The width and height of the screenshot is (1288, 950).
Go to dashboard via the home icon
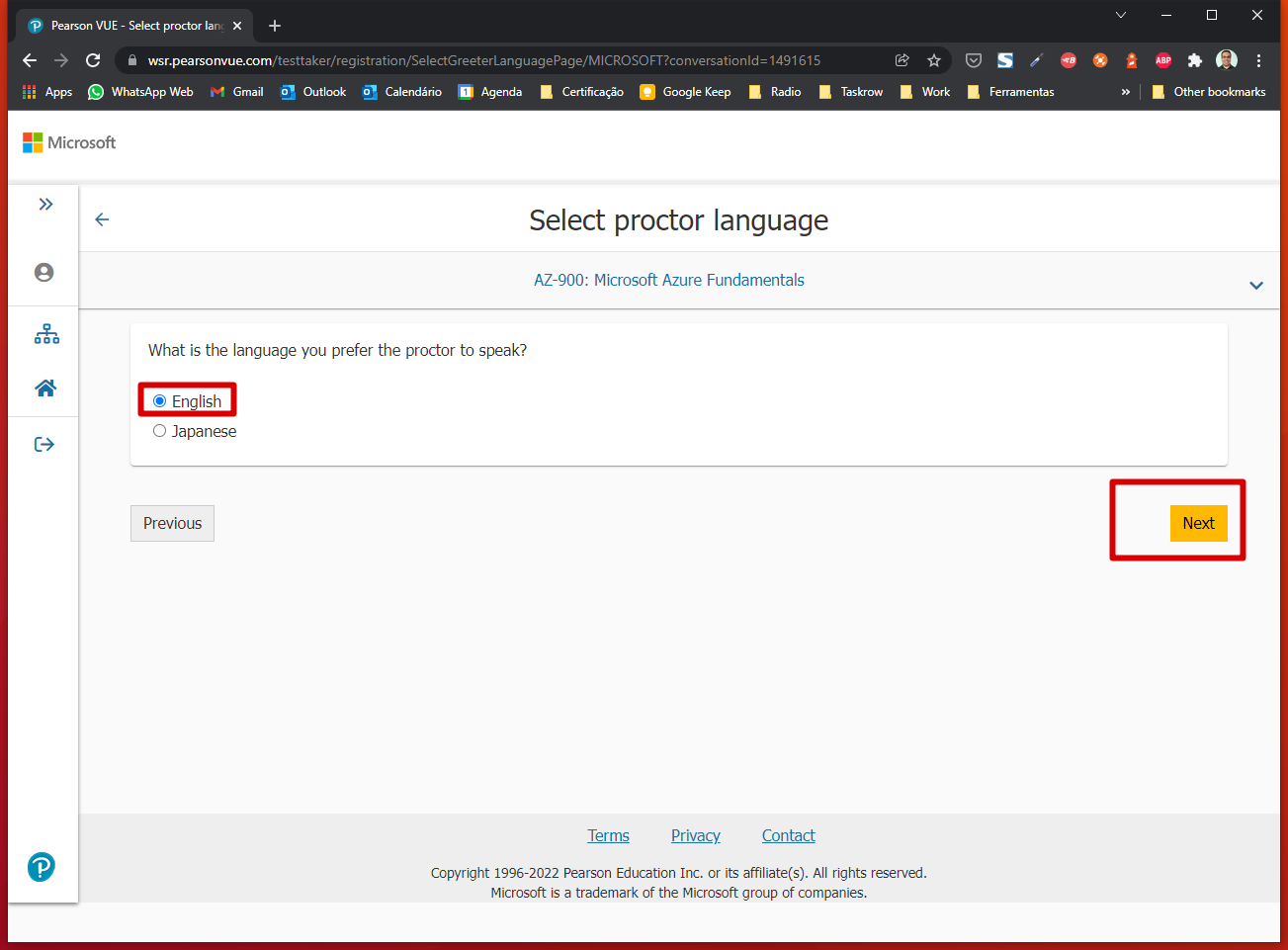[x=45, y=388]
